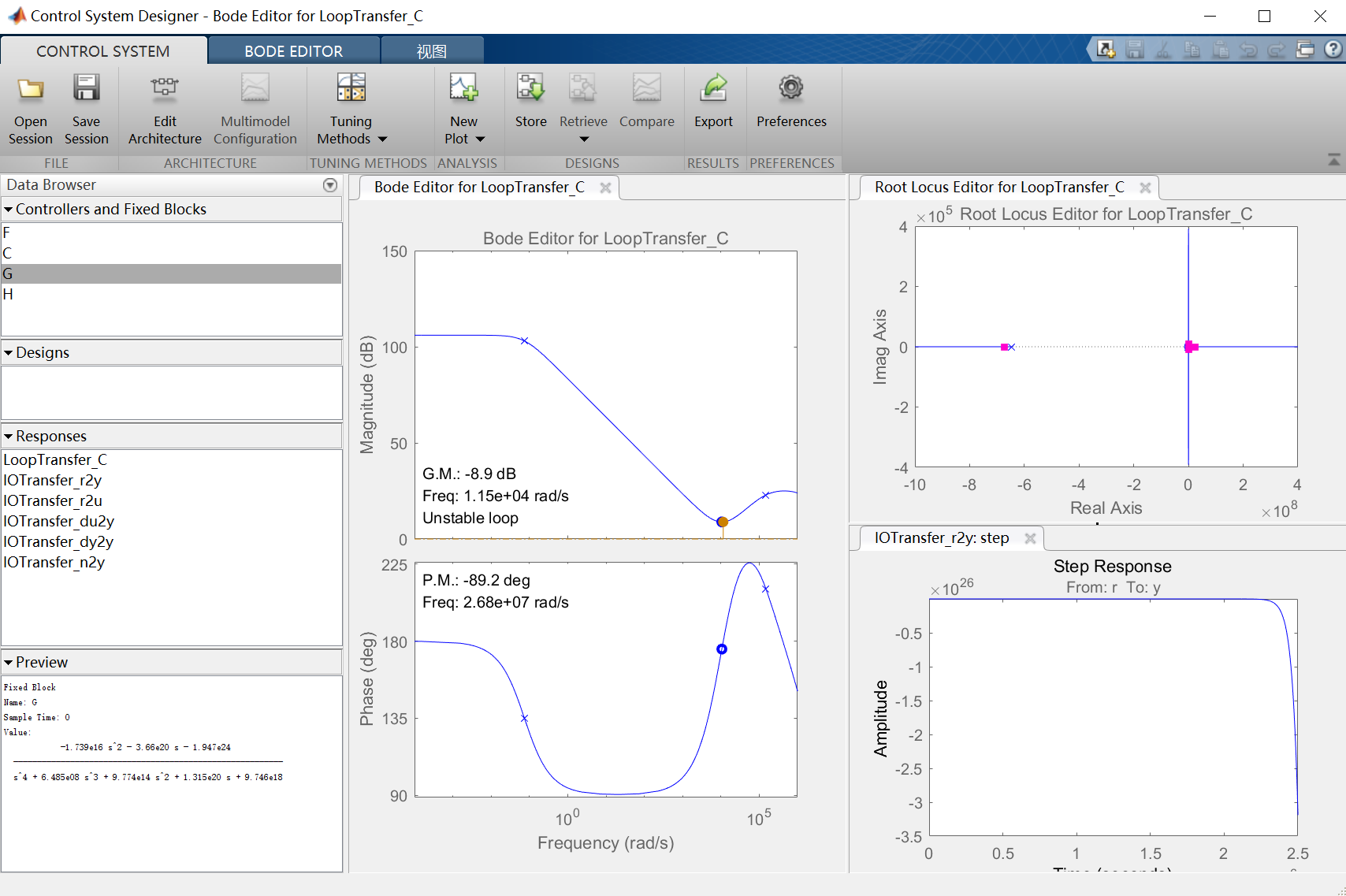
Task: Select LoopTransfer_C response
Action: tap(171, 459)
